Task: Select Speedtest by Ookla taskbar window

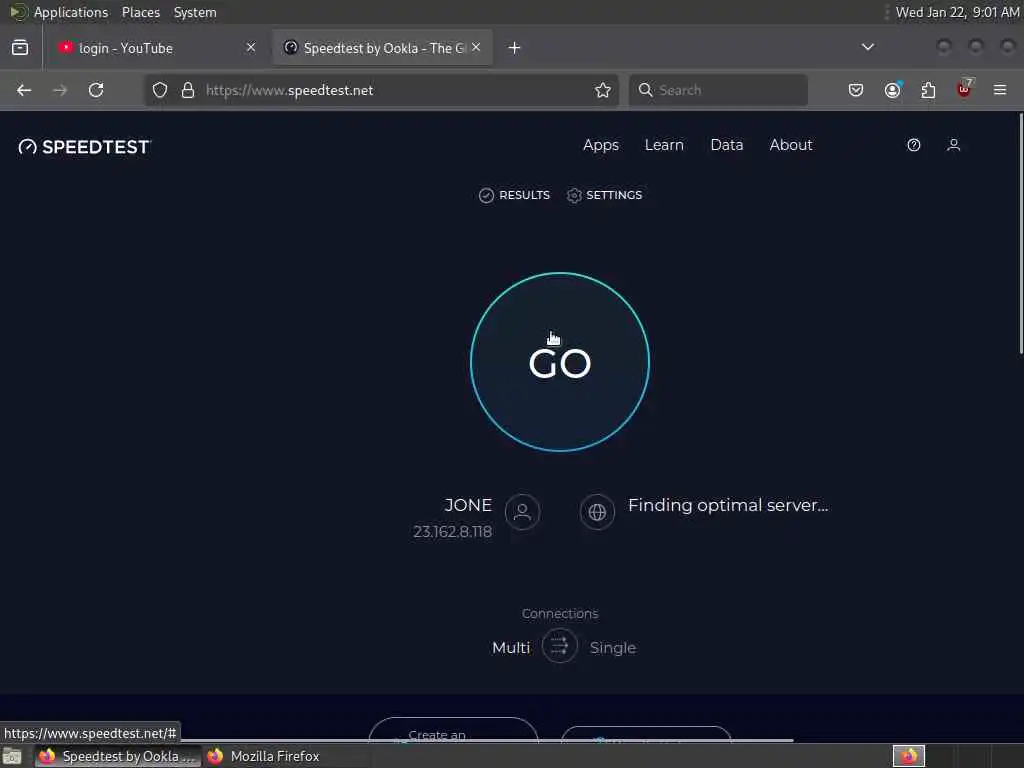Action: point(118,756)
